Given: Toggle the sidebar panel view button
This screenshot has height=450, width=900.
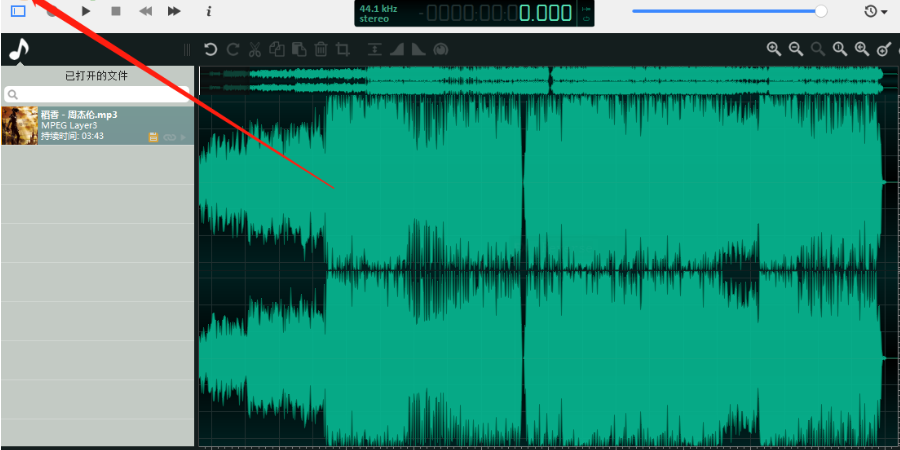Looking at the screenshot, I should (x=18, y=10).
